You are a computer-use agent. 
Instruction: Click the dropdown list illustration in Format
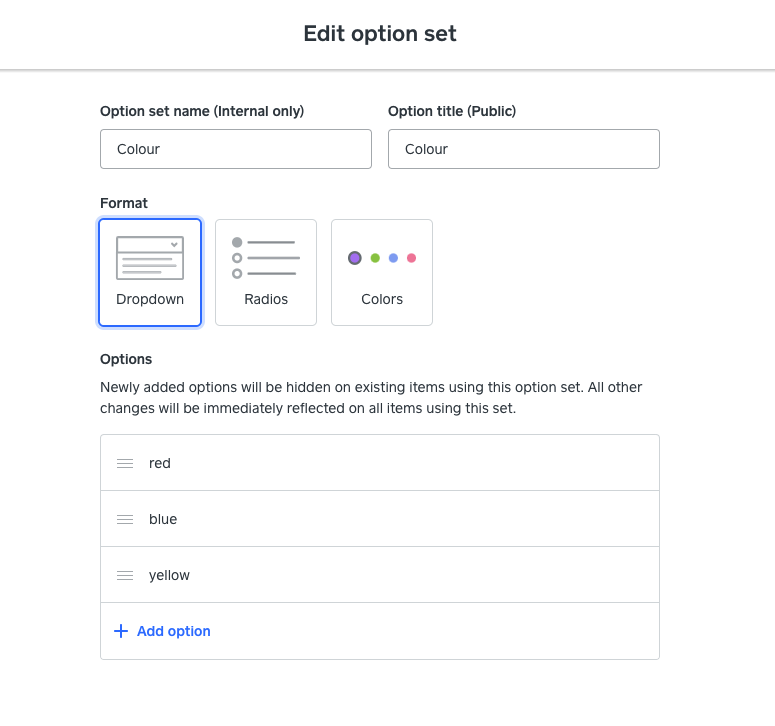tap(150, 257)
